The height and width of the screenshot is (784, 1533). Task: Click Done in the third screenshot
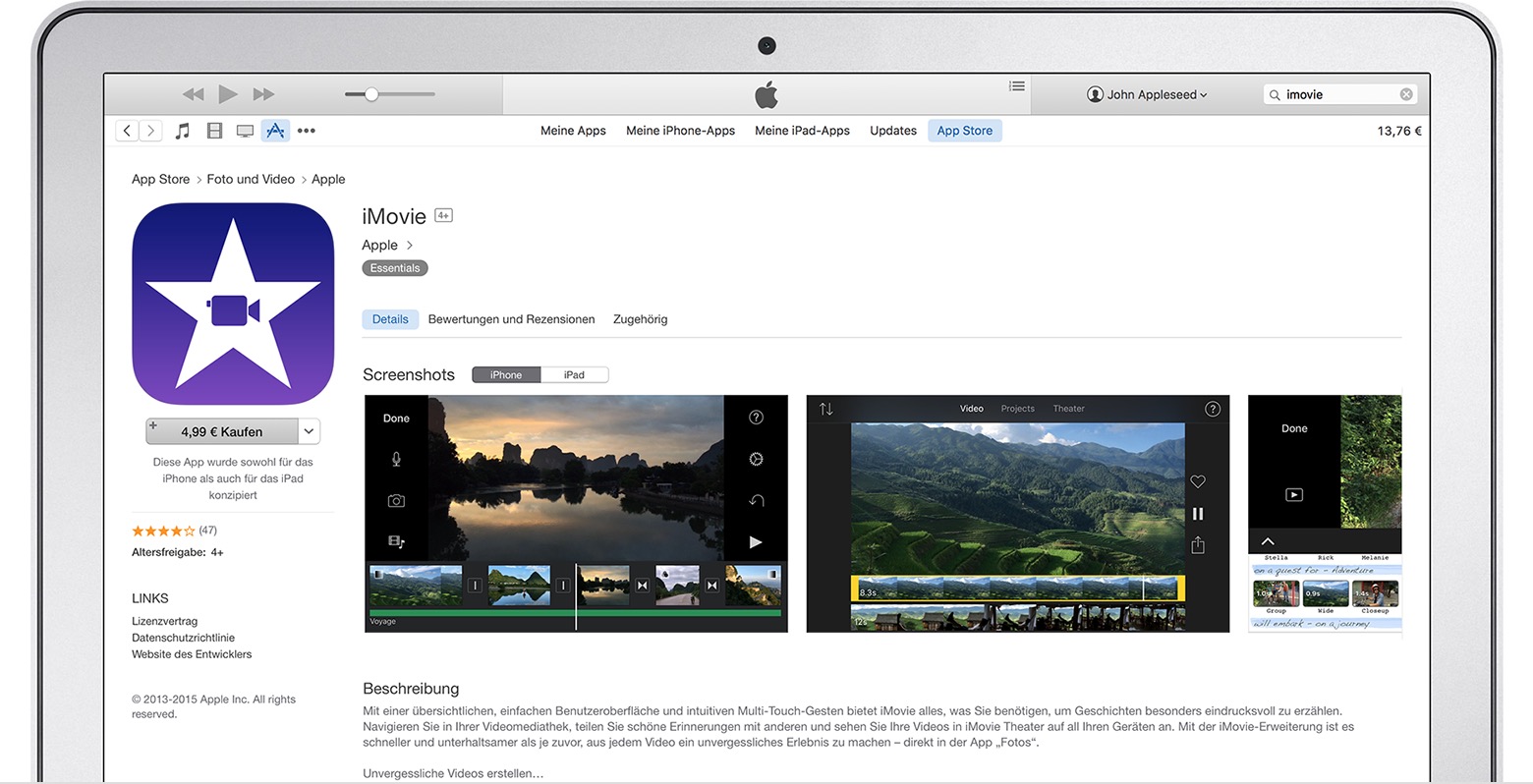pos(1294,428)
